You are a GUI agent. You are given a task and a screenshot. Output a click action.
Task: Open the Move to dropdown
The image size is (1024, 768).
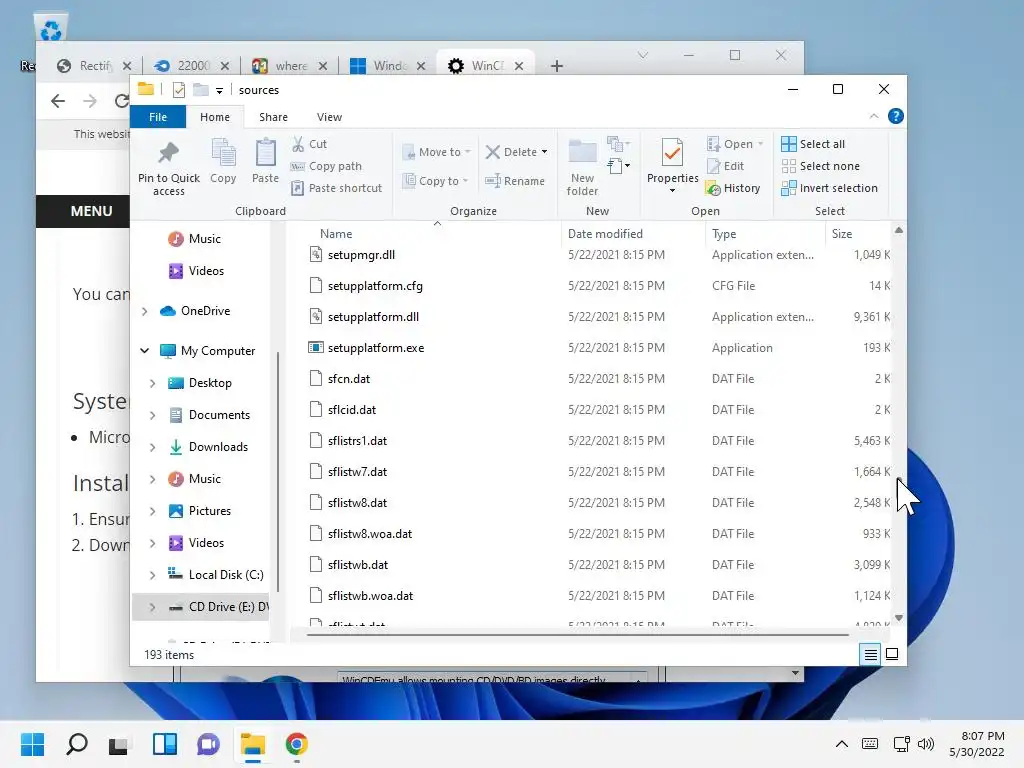(x=436, y=152)
